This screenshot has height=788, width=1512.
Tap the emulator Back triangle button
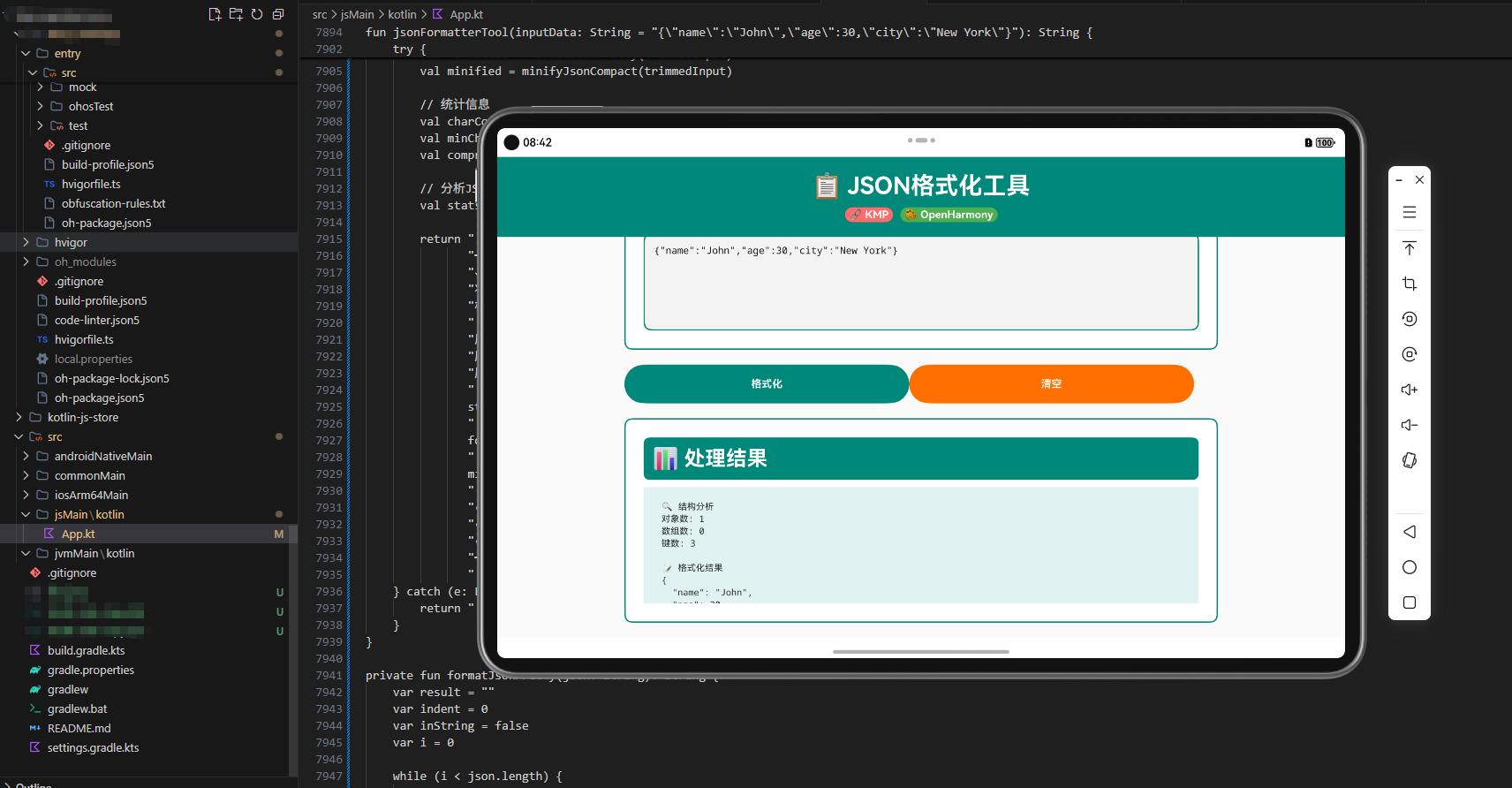1410,532
